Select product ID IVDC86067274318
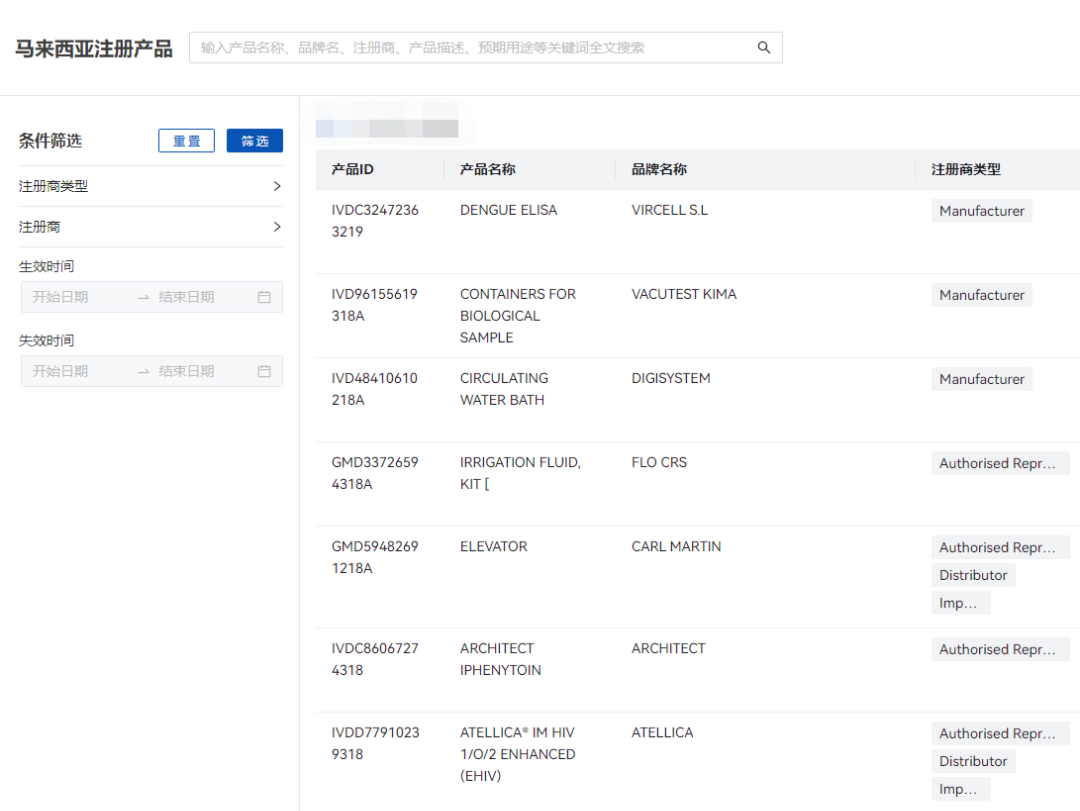The image size is (1080, 811). (375, 659)
